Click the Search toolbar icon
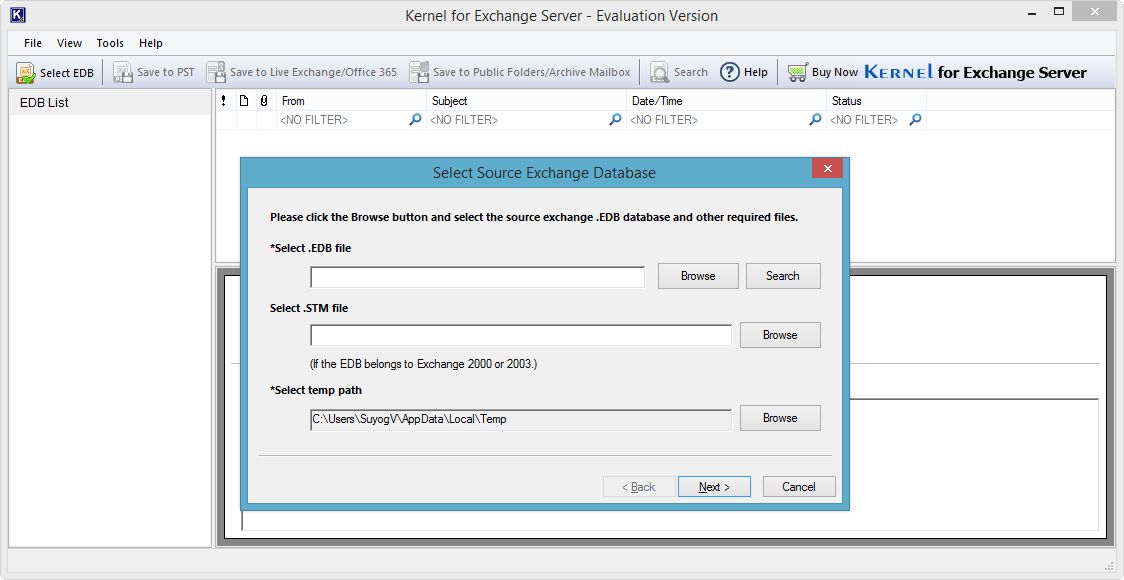 (660, 72)
